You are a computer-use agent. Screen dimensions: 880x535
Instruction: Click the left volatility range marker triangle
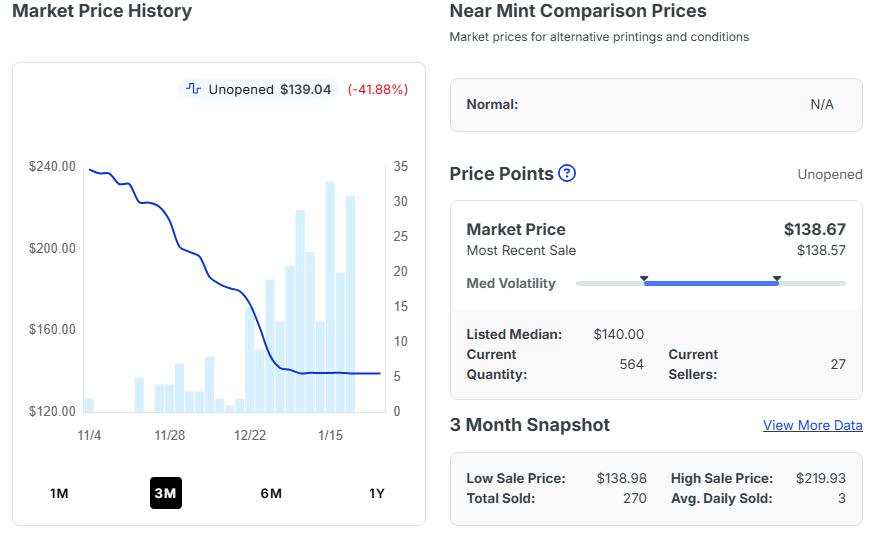pyautogui.click(x=644, y=278)
